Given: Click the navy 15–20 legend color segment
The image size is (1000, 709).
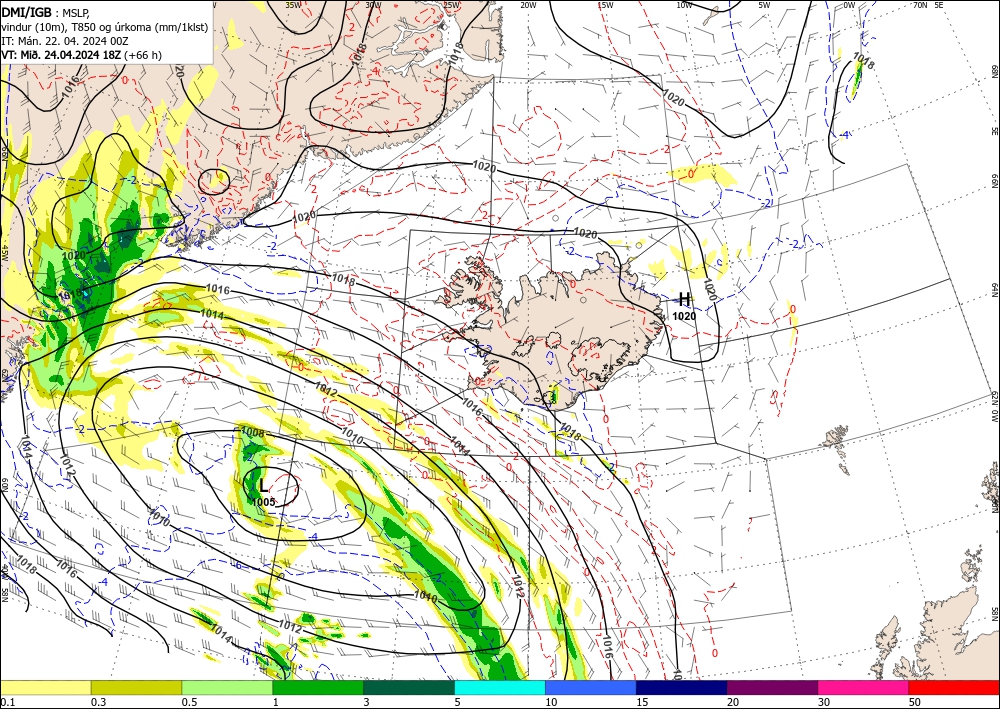Looking at the screenshot, I should [682, 687].
